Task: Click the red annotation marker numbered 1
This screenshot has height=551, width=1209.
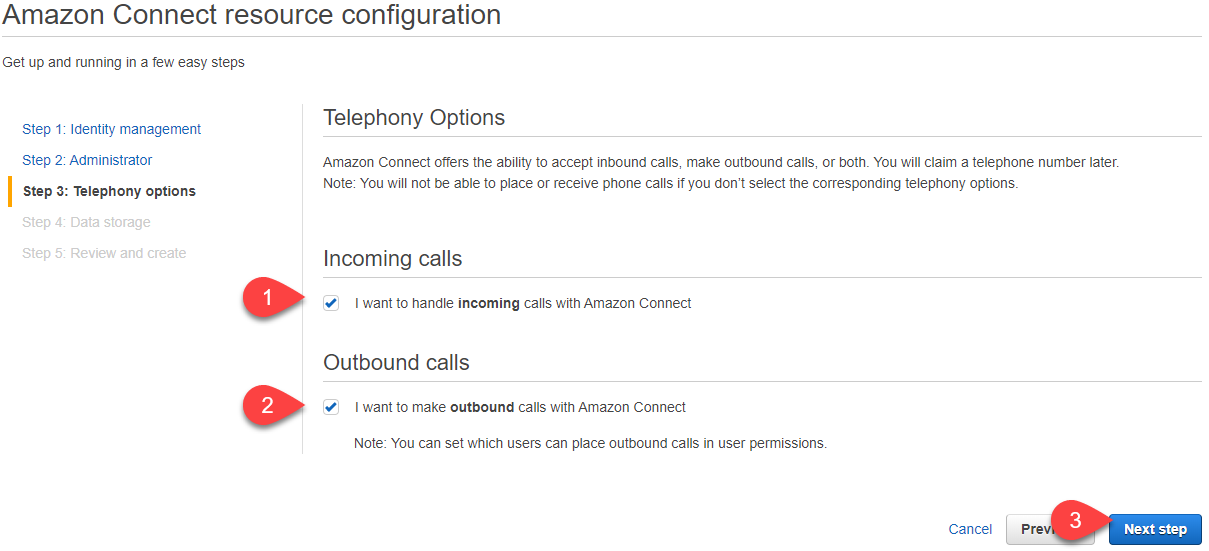Action: [x=267, y=298]
